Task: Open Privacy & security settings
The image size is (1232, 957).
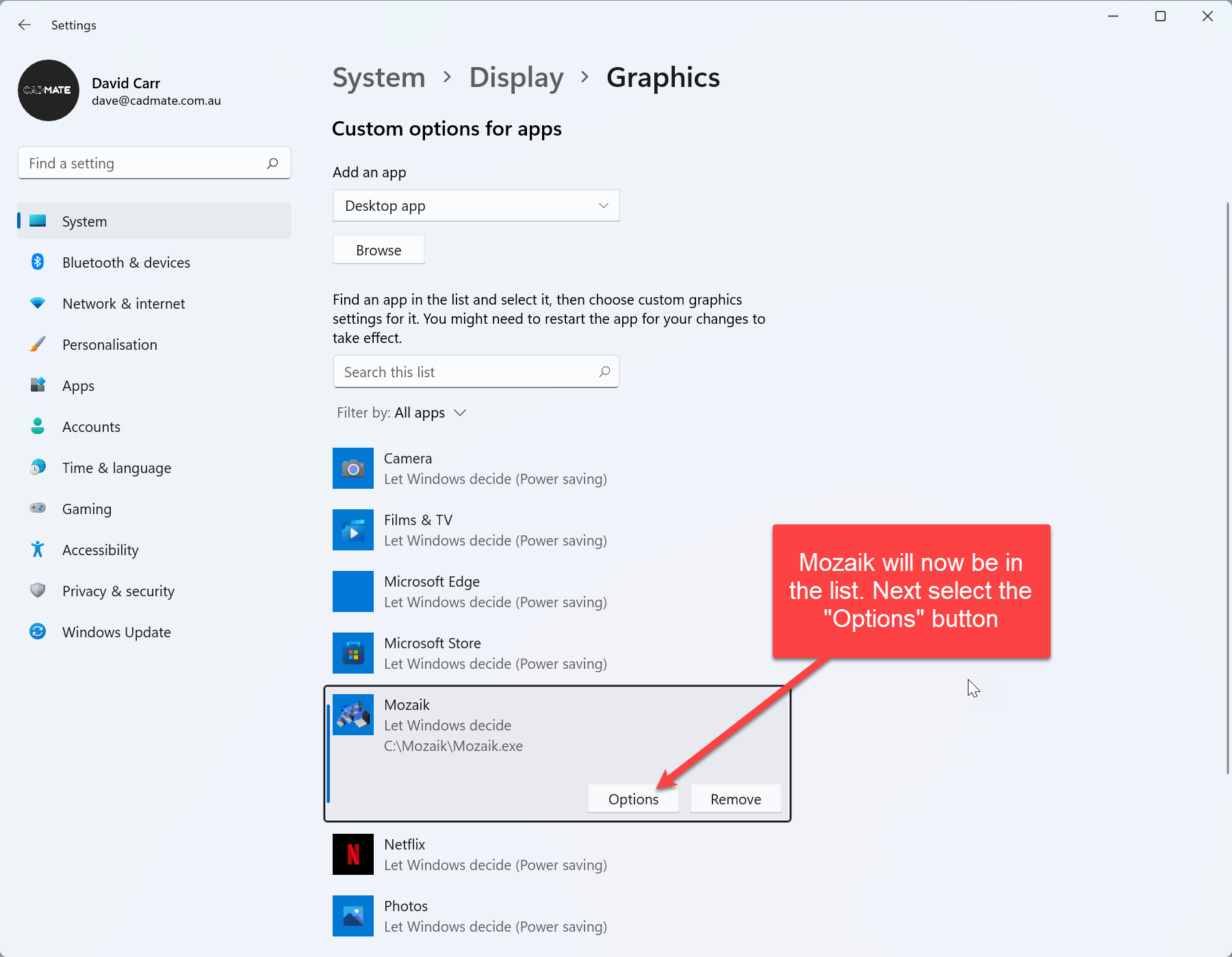Action: (x=118, y=591)
